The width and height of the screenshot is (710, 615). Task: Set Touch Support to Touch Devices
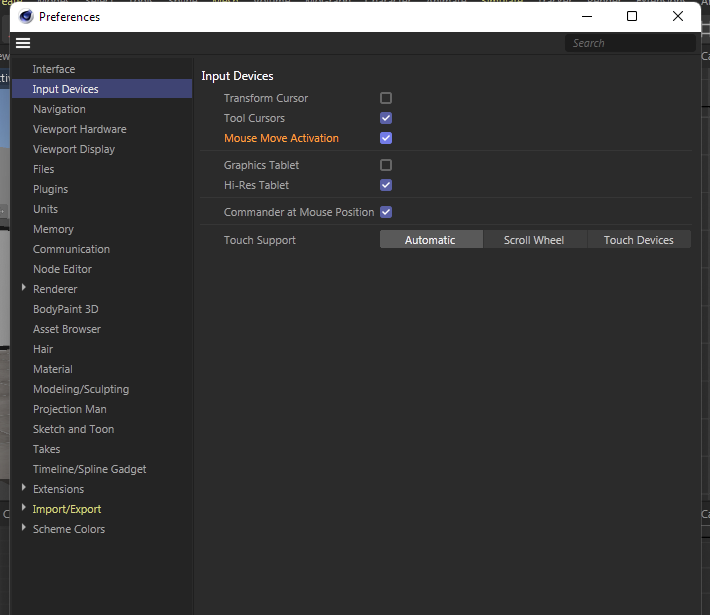click(x=639, y=240)
